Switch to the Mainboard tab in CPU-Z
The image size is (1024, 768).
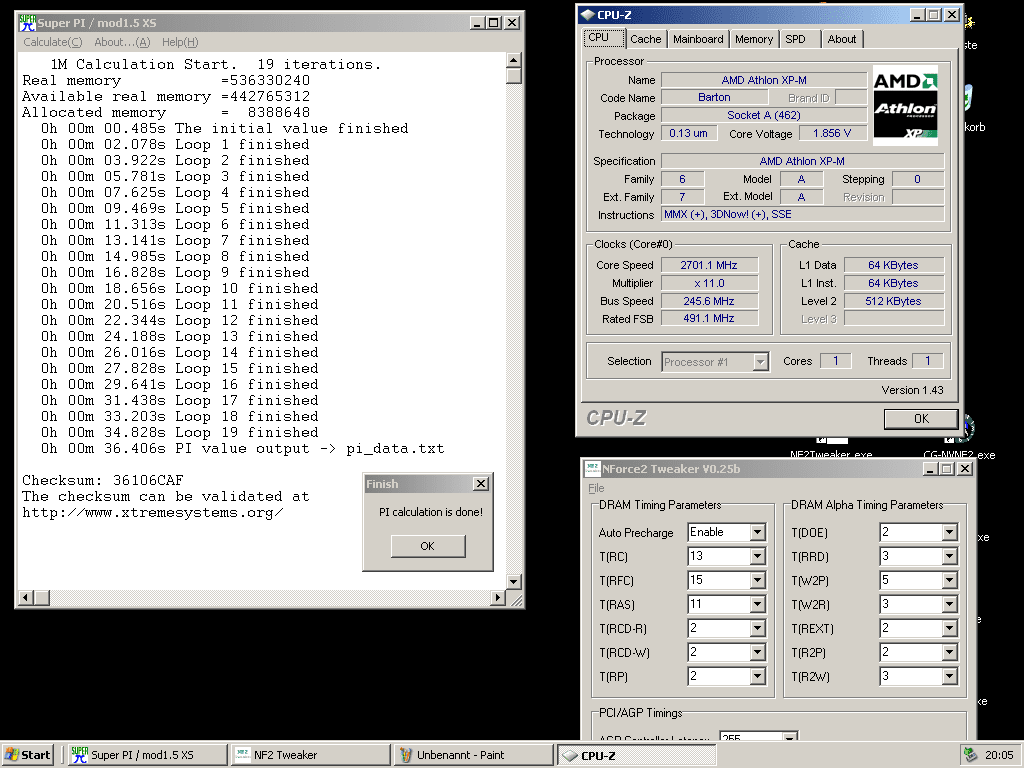tap(698, 39)
